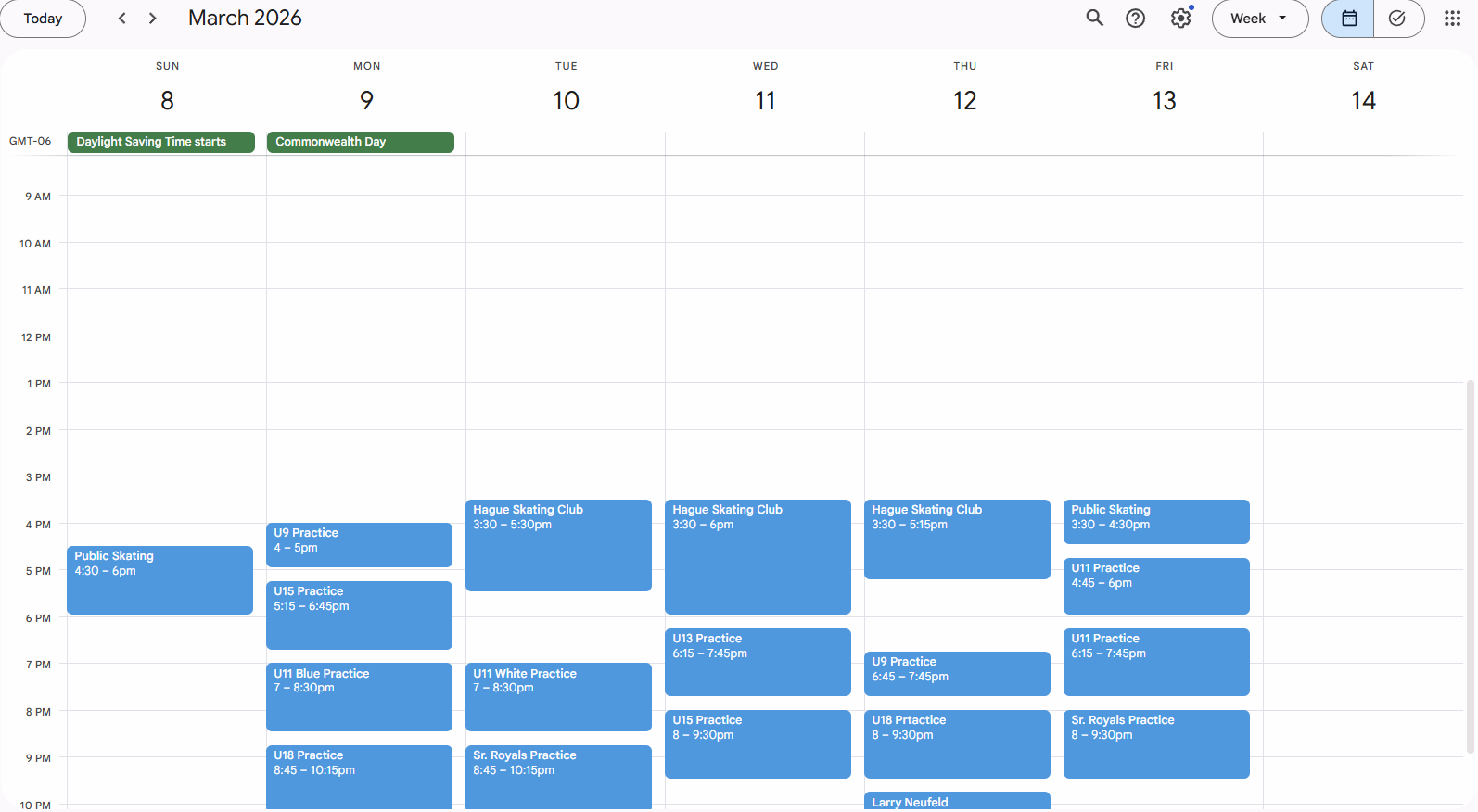Open Daylight Saving Time starts event

160,142
